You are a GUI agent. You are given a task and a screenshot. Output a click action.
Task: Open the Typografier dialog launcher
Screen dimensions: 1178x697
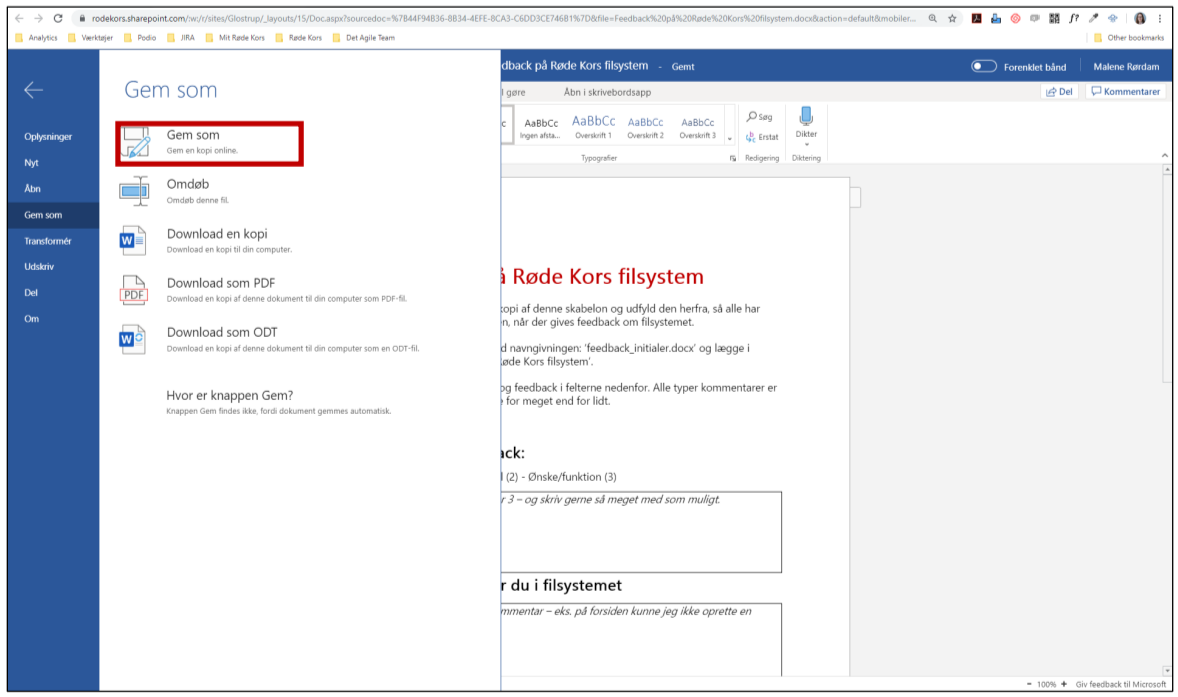pos(732,158)
